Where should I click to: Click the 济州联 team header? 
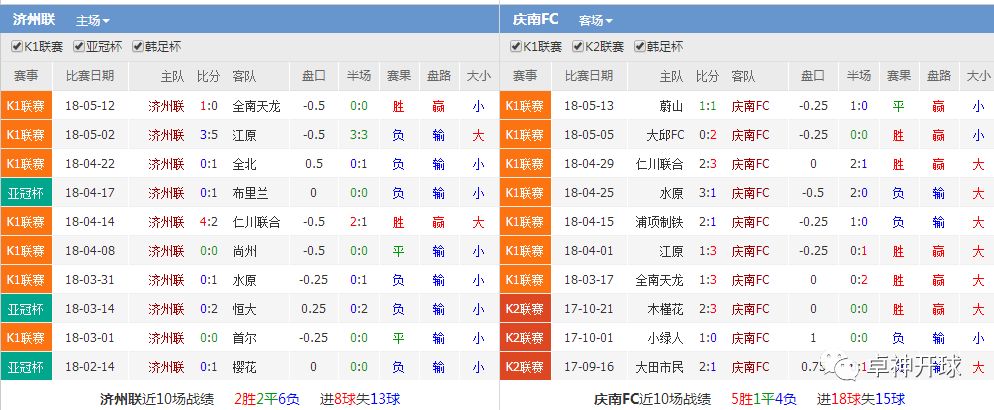coord(34,20)
